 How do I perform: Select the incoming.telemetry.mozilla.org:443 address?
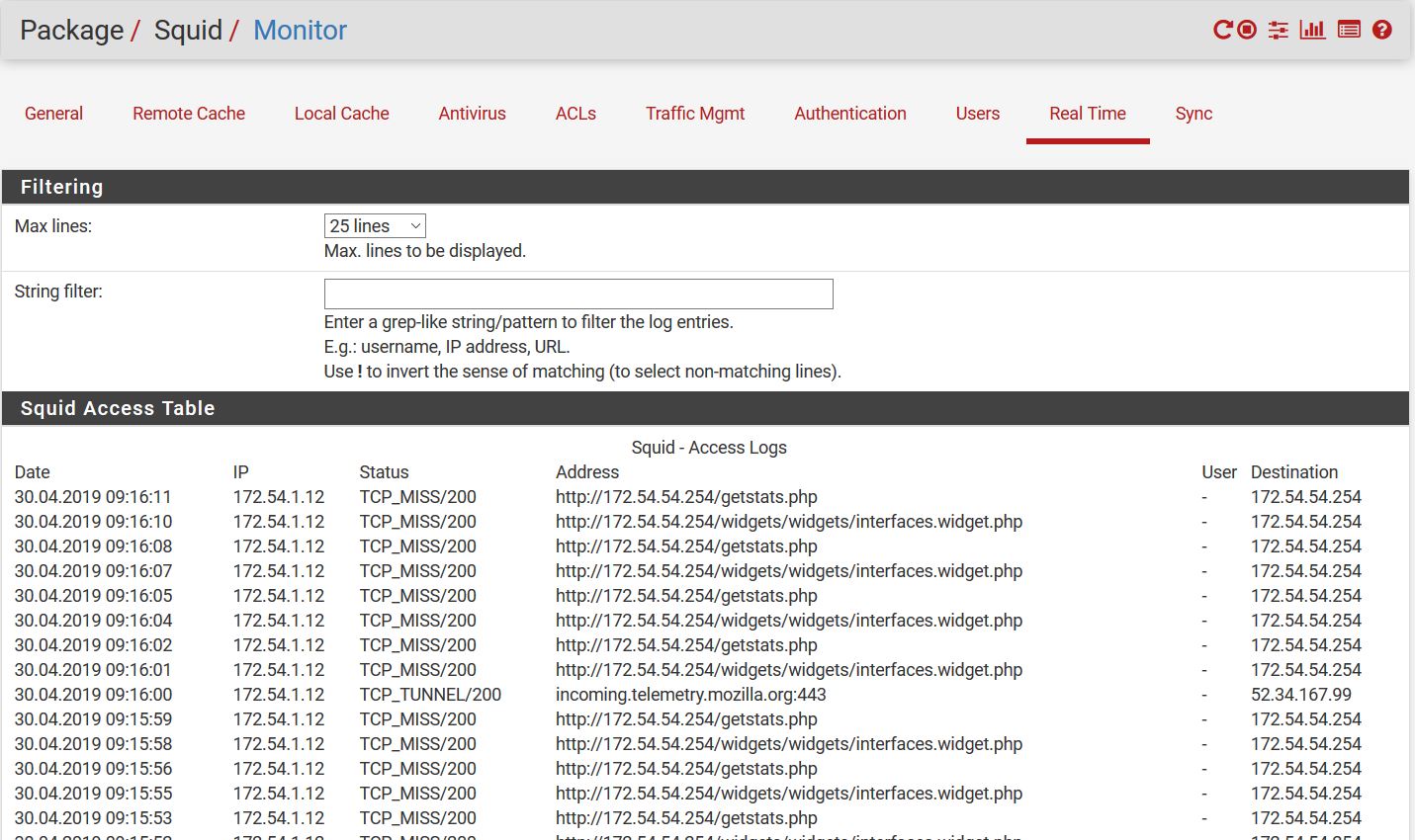pyautogui.click(x=691, y=695)
